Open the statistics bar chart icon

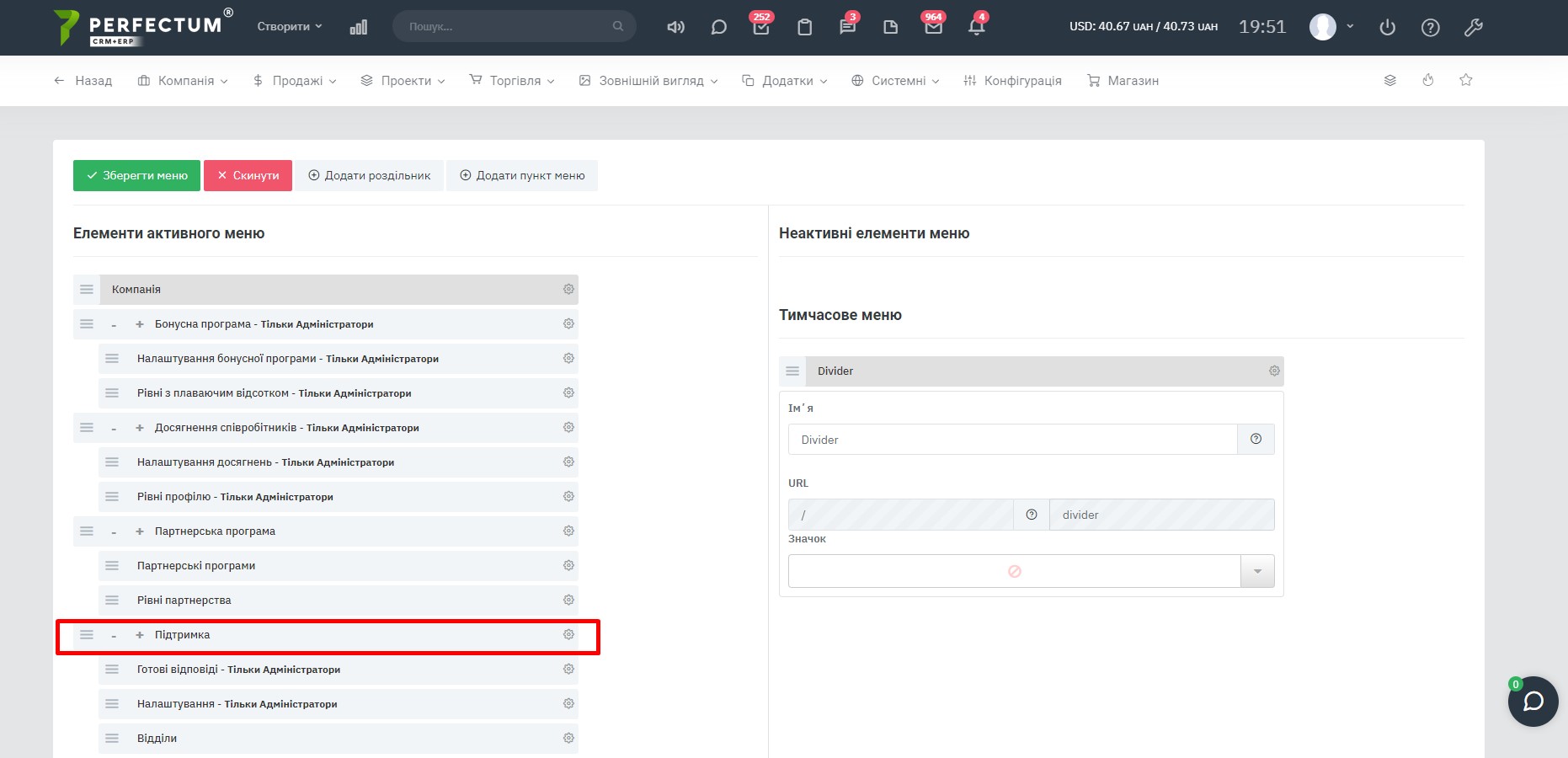(359, 27)
